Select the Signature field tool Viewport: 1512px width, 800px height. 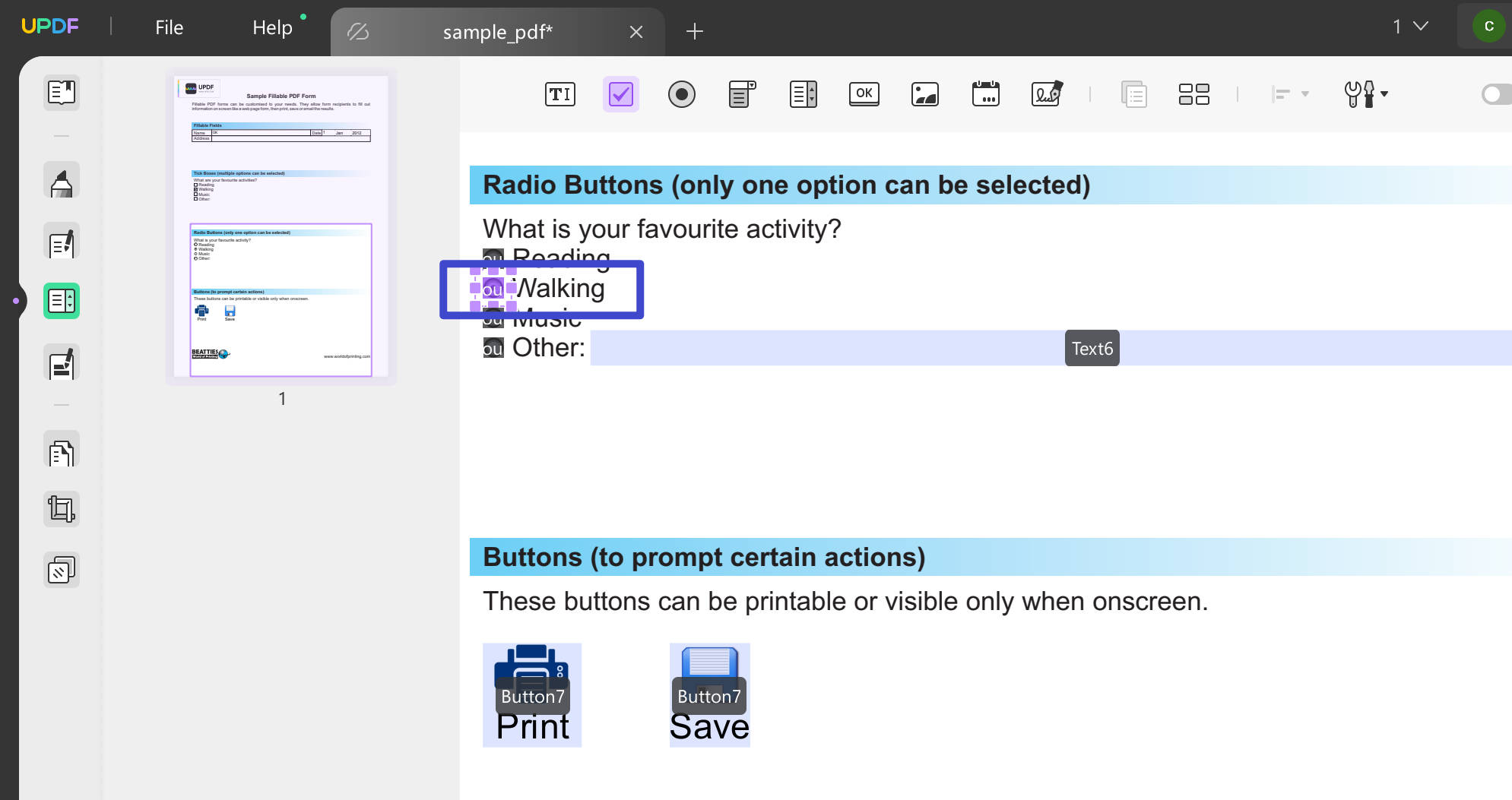[1047, 94]
